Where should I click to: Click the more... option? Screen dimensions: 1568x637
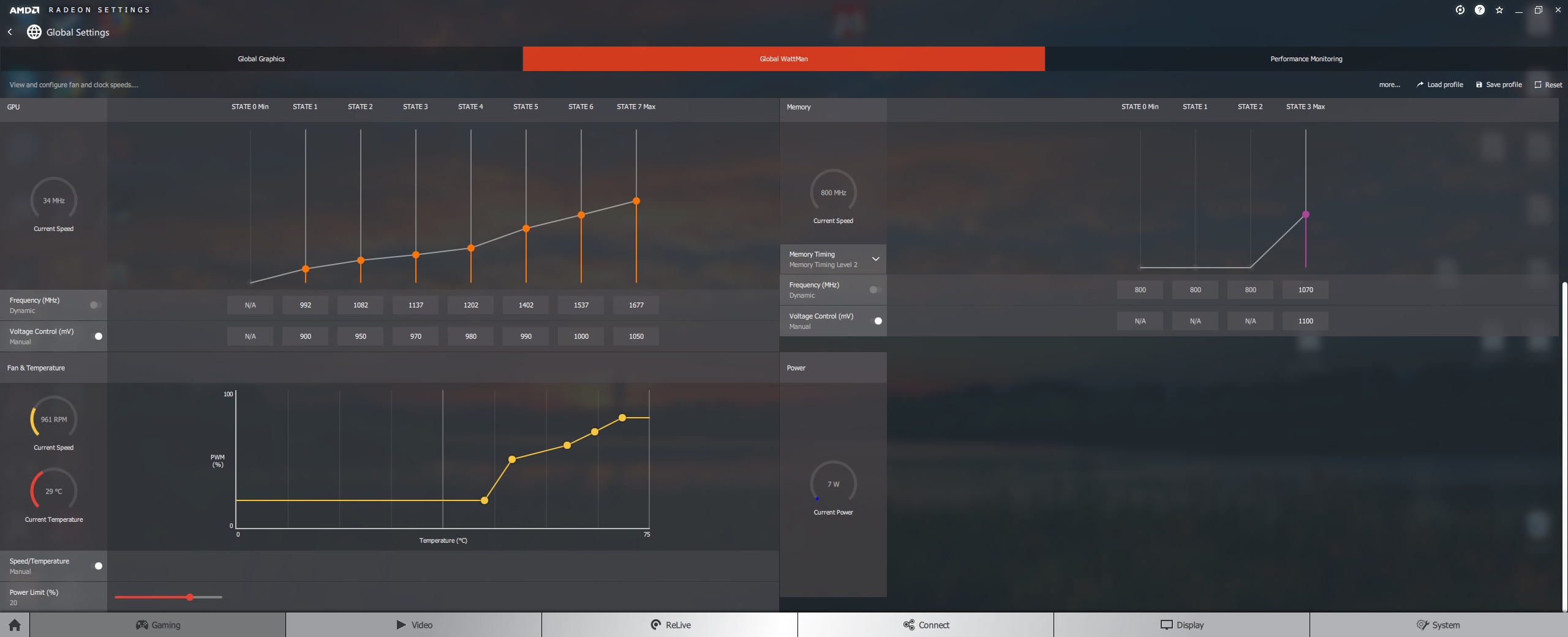(1389, 85)
